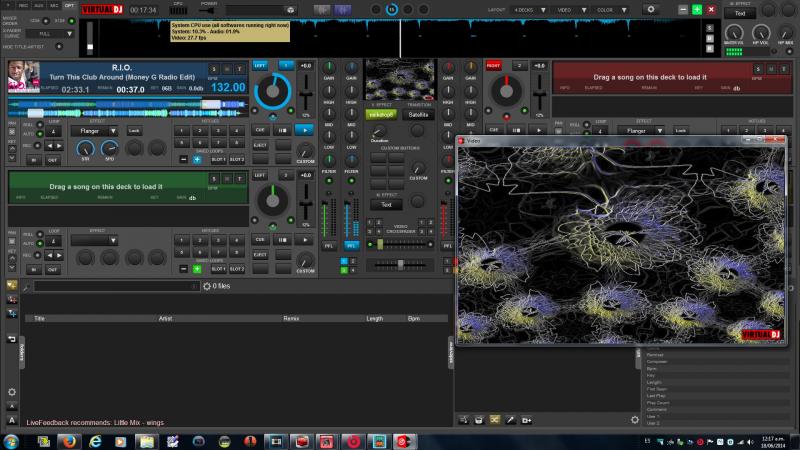Activate the green V. effect button

(381, 115)
